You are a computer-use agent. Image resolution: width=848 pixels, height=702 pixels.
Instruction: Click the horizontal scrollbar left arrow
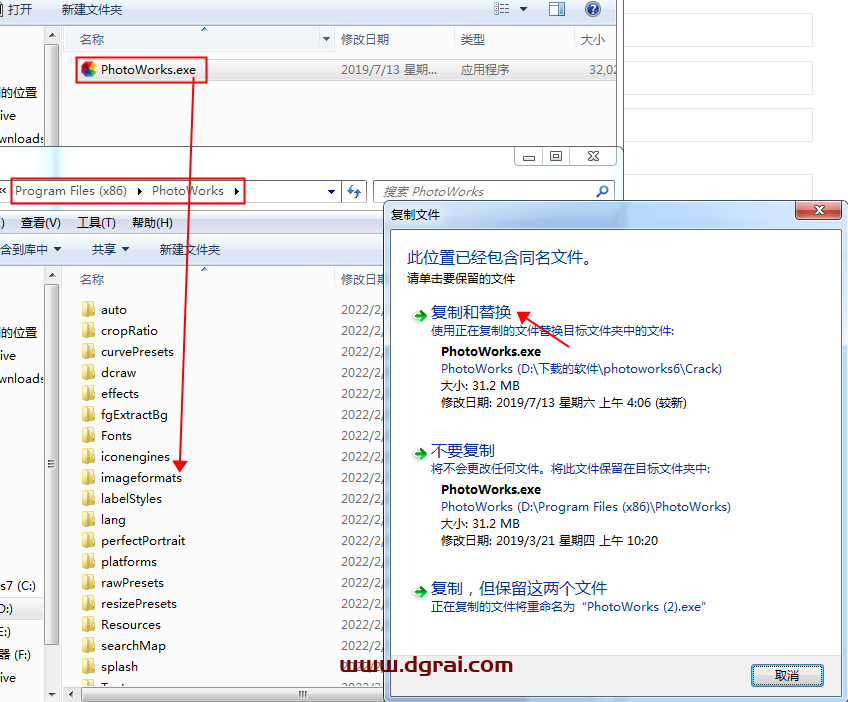point(71,694)
